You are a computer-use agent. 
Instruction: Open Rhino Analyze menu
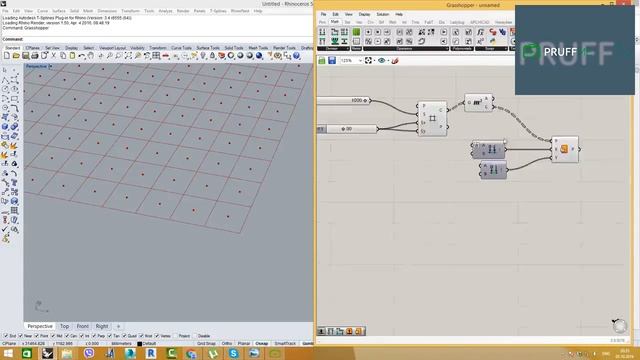[165, 11]
